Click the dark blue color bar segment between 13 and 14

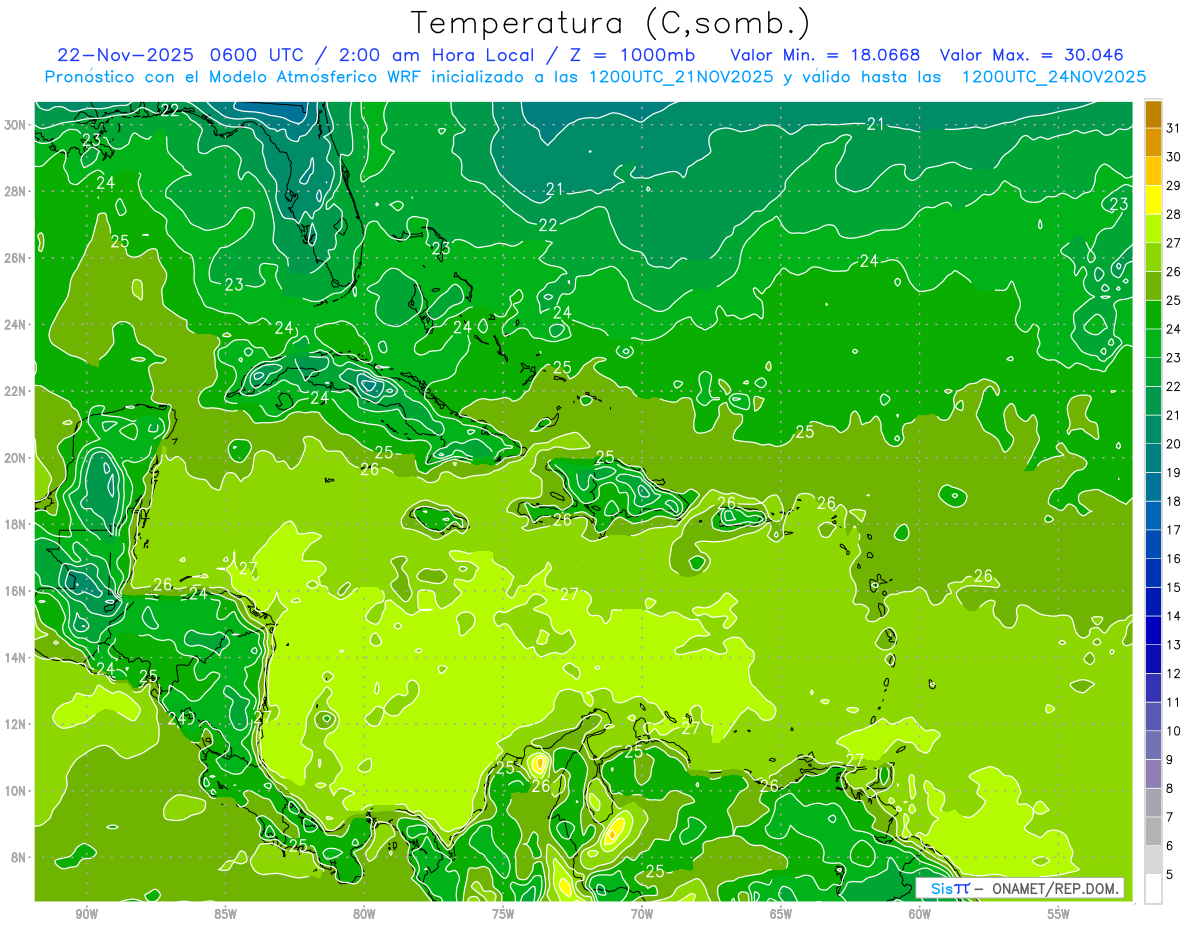pos(1154,630)
